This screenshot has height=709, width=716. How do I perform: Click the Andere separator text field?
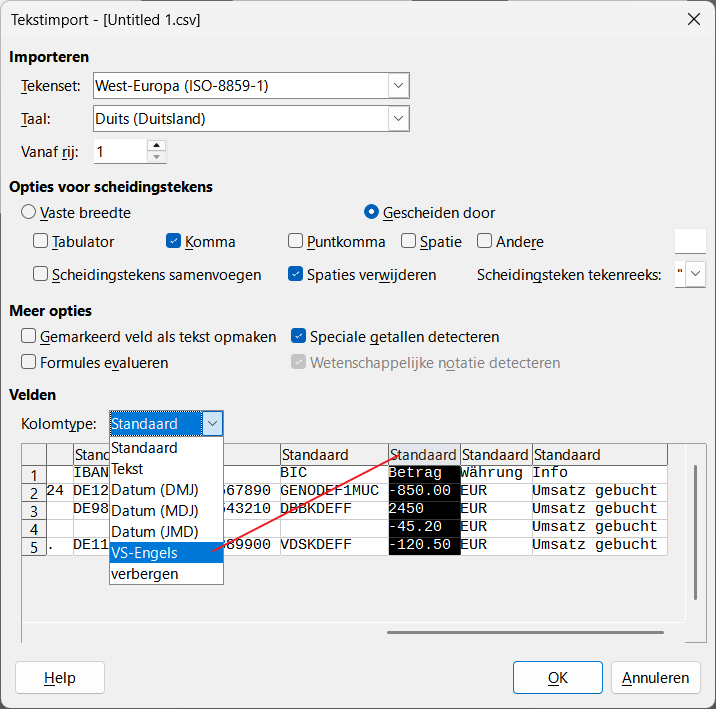click(x=690, y=241)
